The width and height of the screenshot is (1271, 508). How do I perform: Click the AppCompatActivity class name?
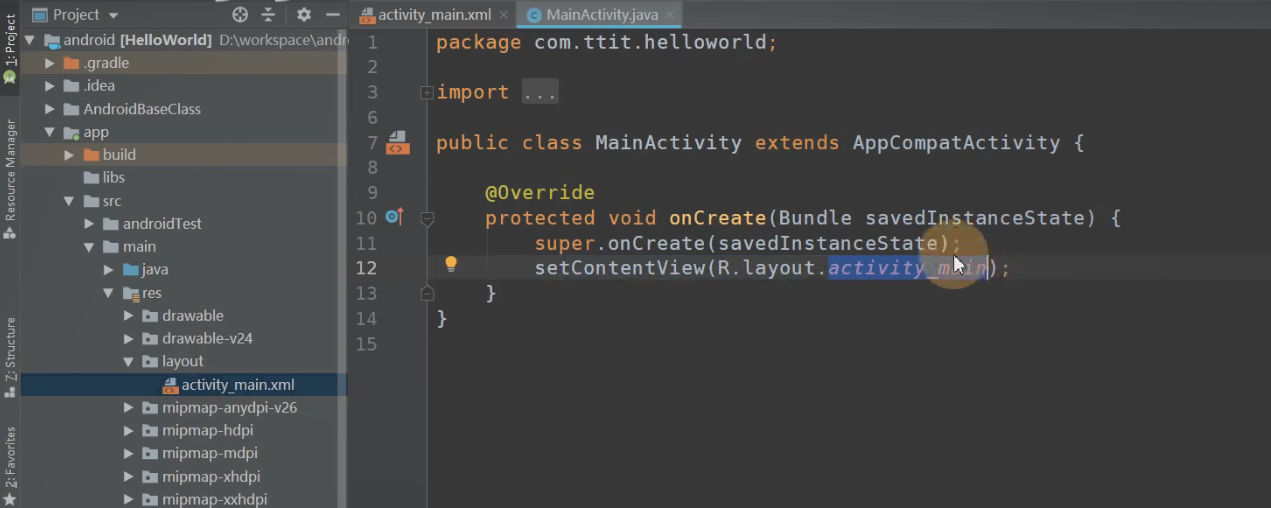pyautogui.click(x=956, y=142)
